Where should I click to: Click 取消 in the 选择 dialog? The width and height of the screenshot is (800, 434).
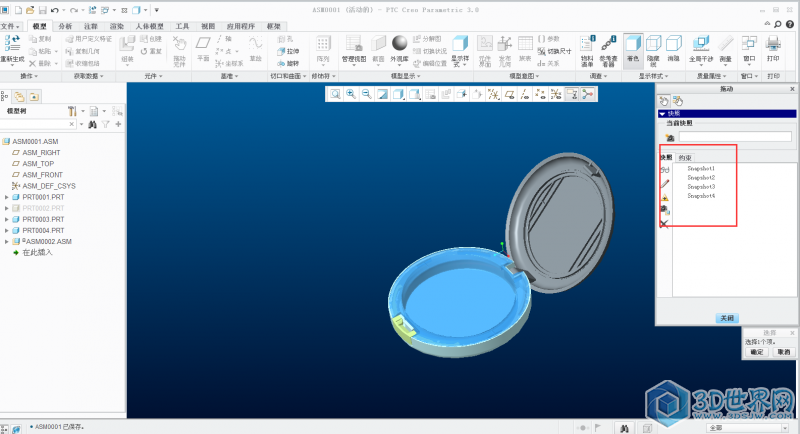click(783, 352)
